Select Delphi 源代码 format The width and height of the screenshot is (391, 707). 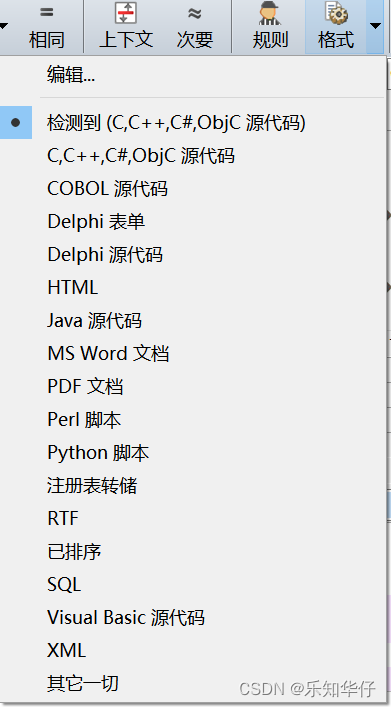point(105,254)
